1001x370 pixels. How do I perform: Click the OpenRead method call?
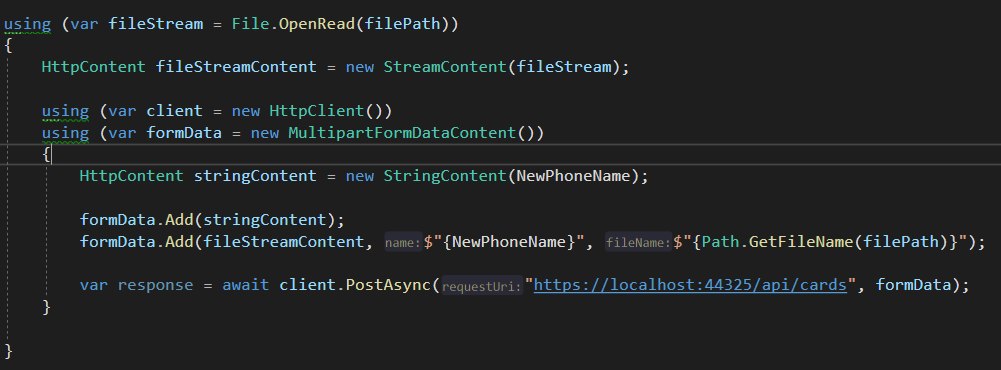point(317,25)
